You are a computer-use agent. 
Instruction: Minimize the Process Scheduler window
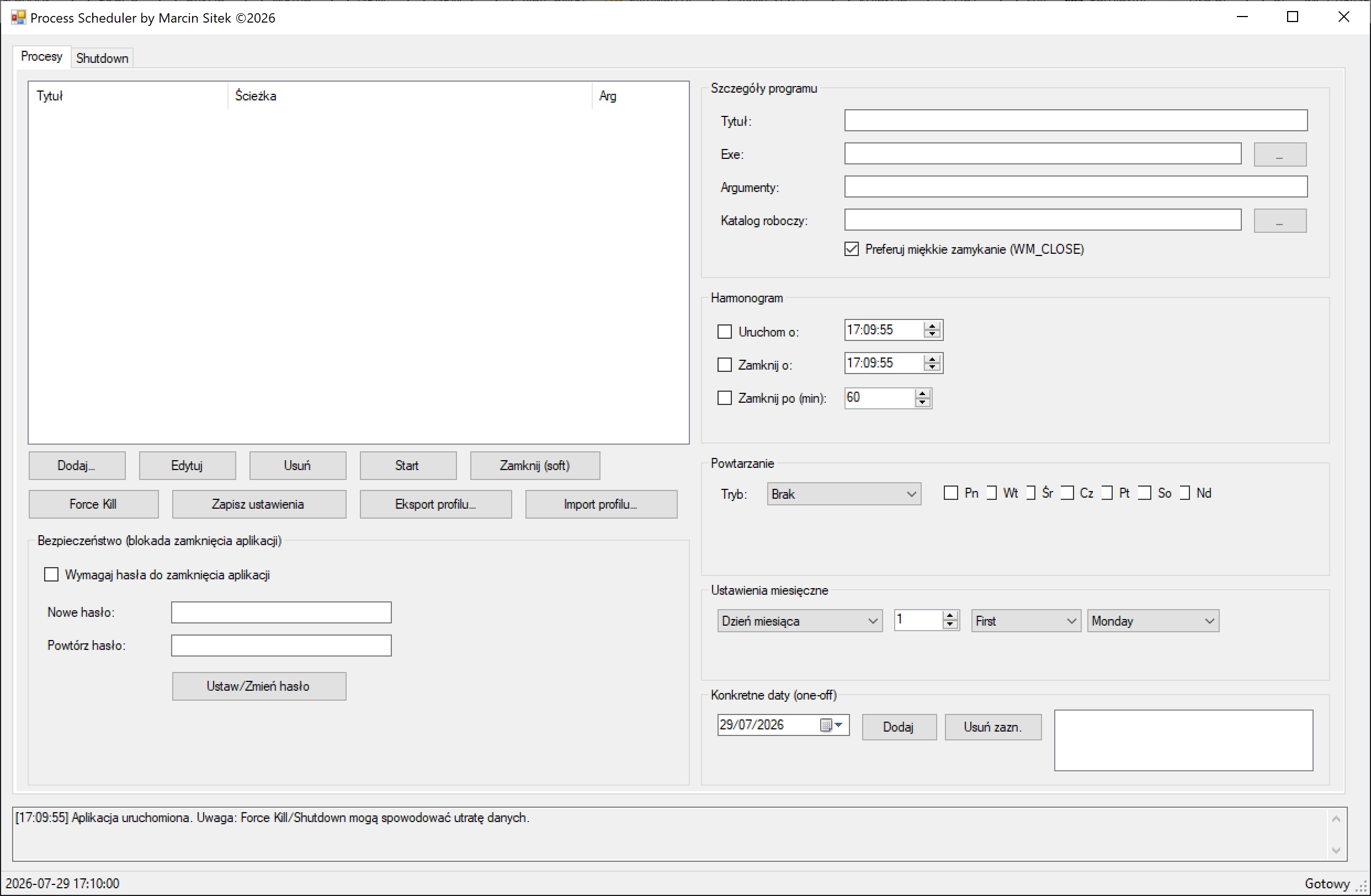pos(1242,17)
